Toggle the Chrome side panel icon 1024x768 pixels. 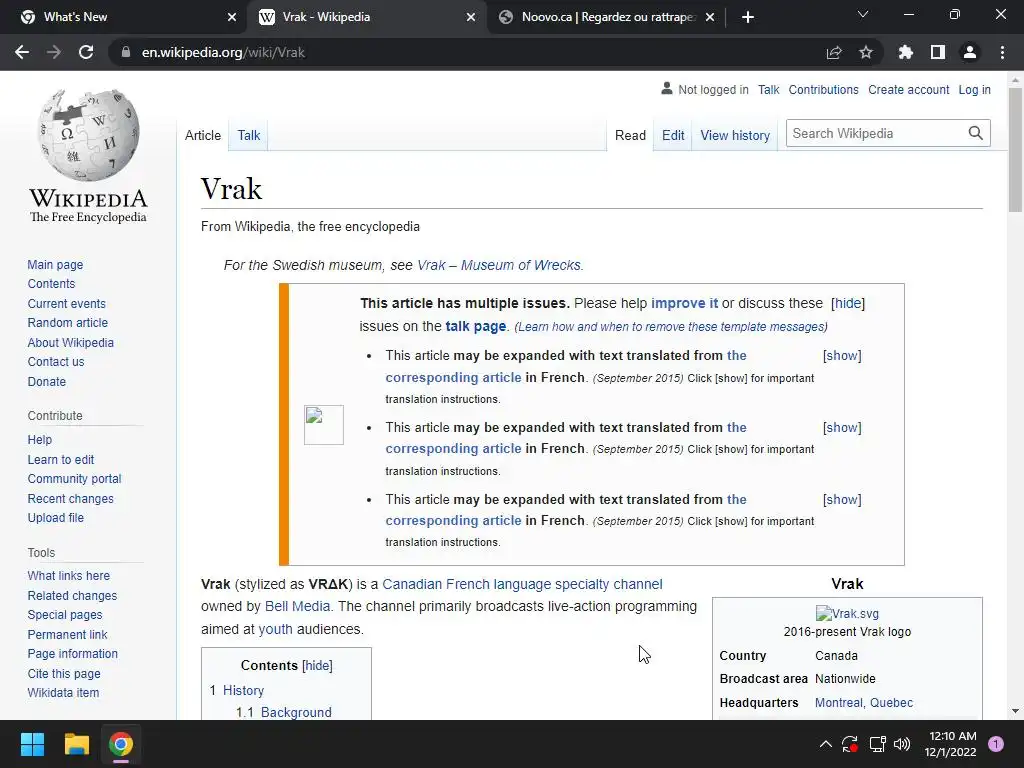coord(938,52)
